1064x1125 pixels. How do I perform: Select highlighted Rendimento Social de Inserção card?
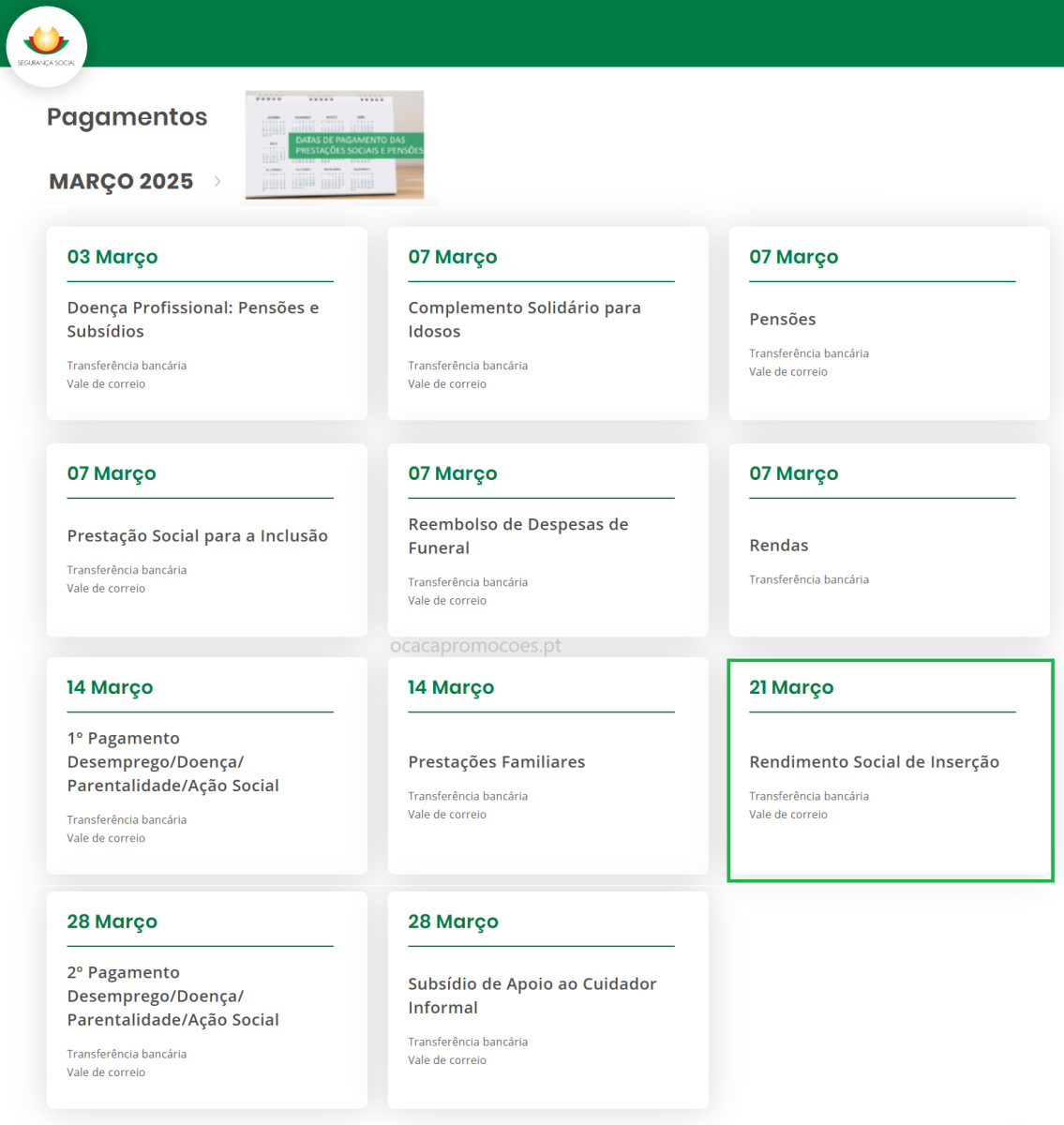click(874, 762)
